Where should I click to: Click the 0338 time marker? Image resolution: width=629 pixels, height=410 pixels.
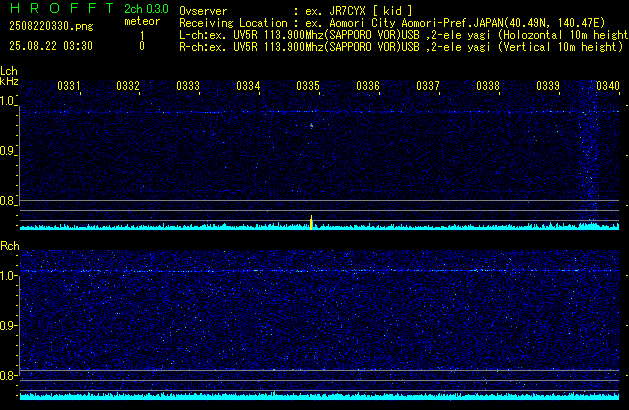(488, 86)
